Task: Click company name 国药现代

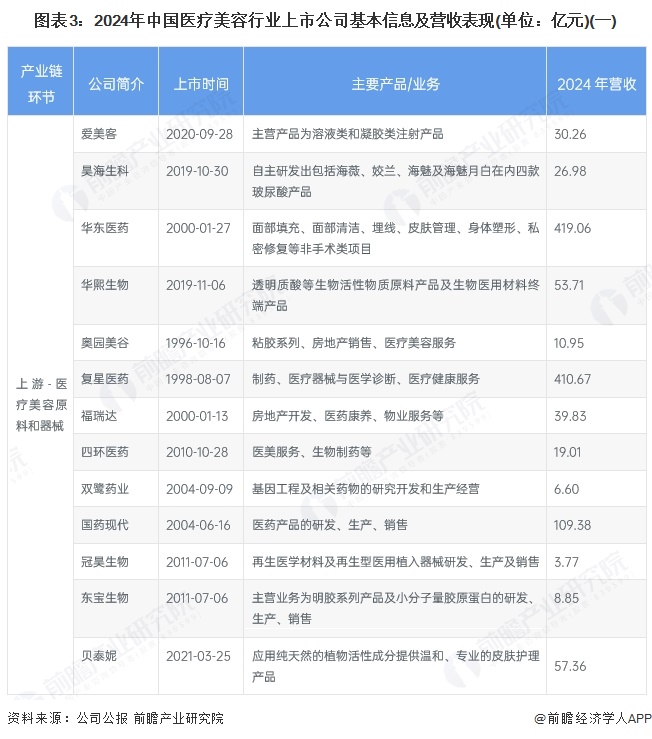Action: 104,525
